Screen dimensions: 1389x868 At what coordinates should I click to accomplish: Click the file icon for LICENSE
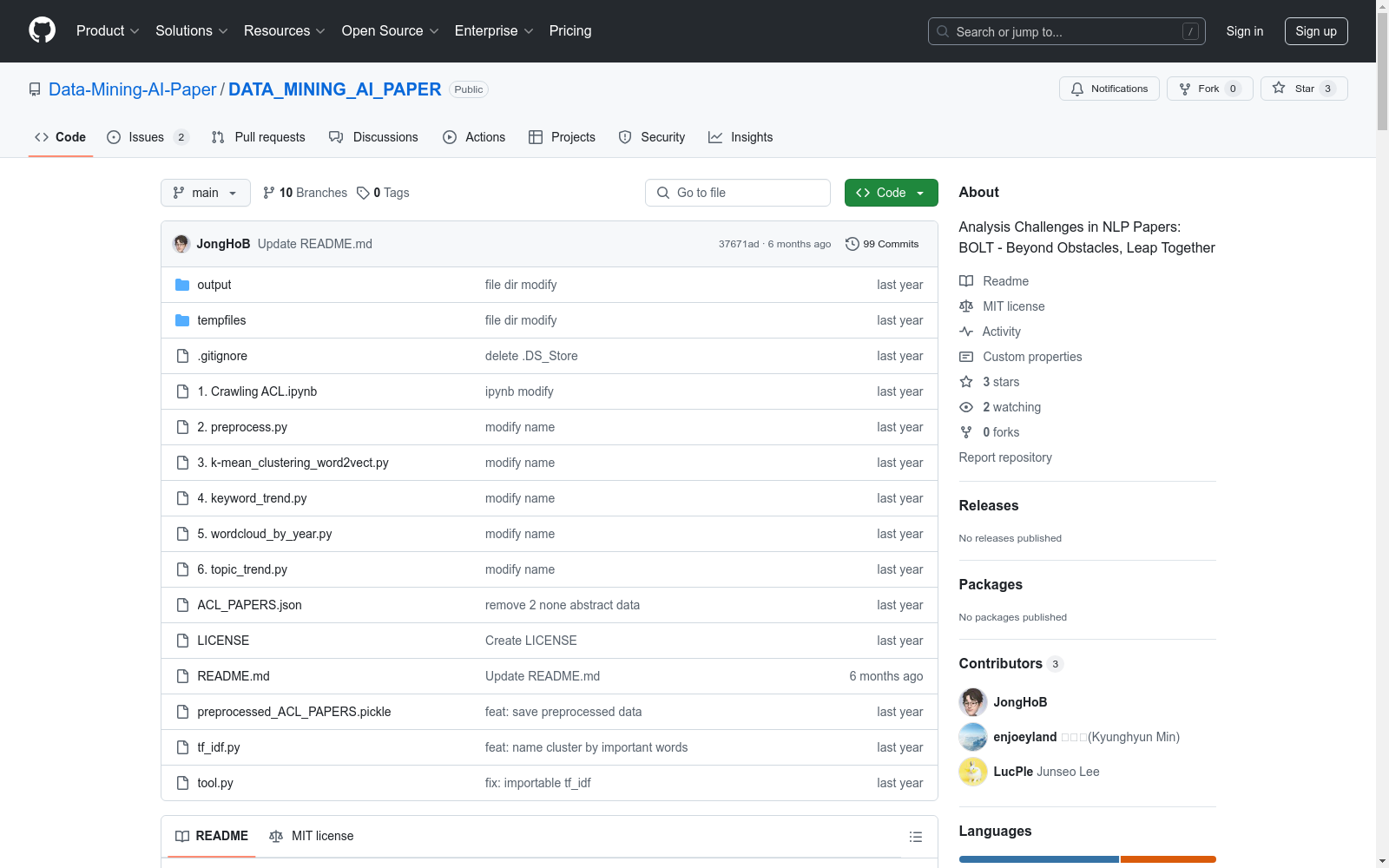(x=182, y=641)
